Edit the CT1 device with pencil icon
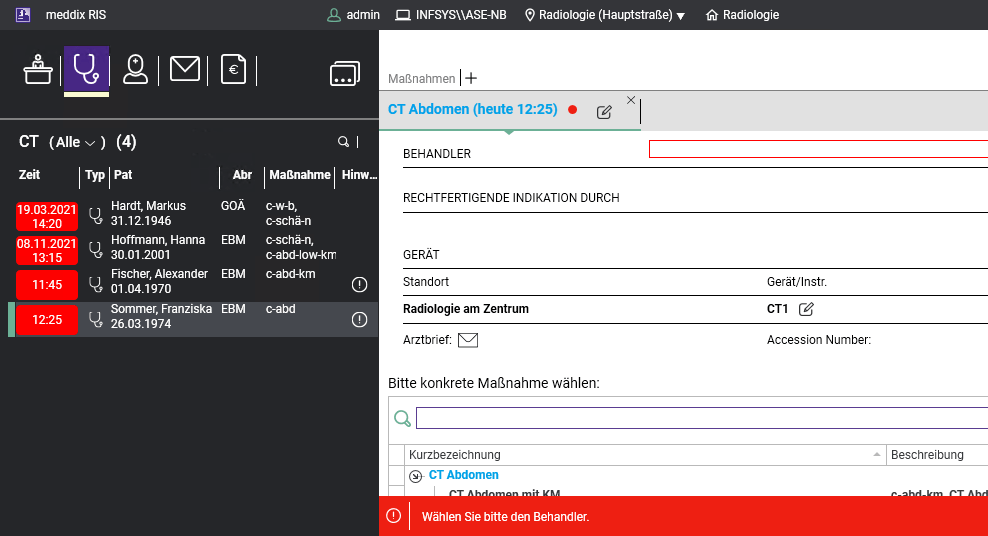This screenshot has width=988, height=536. click(x=806, y=310)
